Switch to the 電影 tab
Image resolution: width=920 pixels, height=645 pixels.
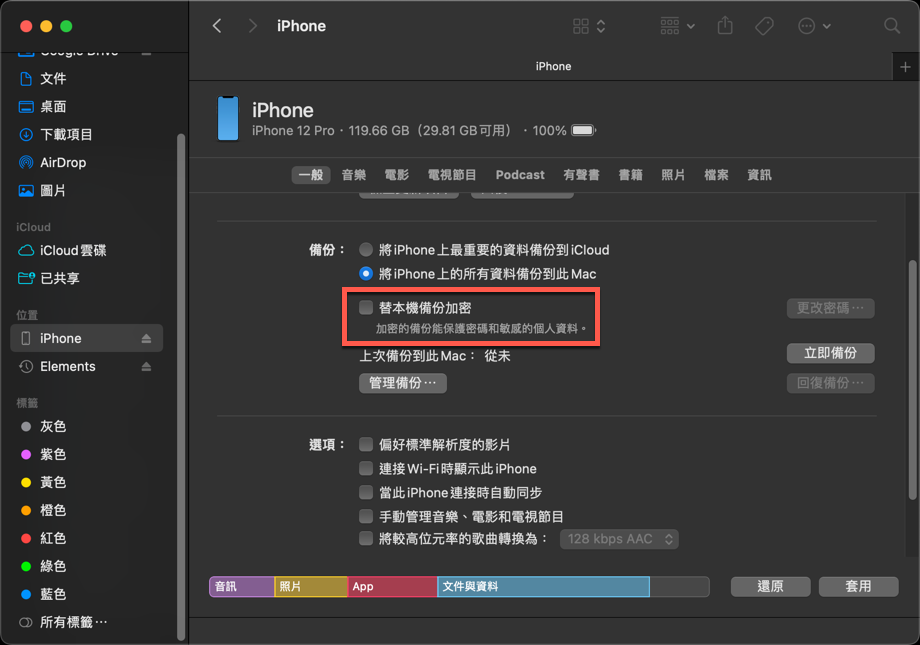coord(397,175)
